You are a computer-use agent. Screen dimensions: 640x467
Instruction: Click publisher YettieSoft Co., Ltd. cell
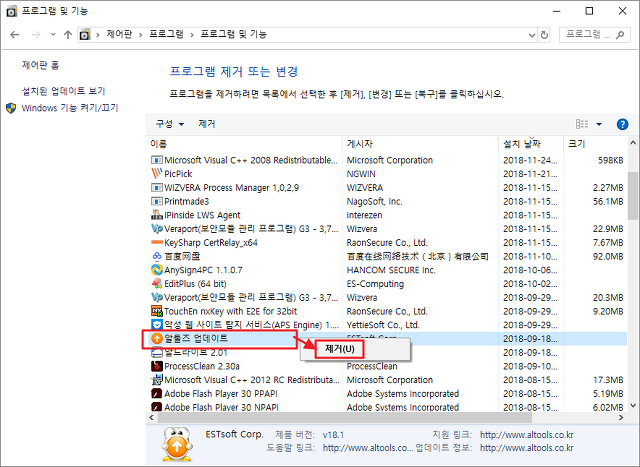[383, 325]
